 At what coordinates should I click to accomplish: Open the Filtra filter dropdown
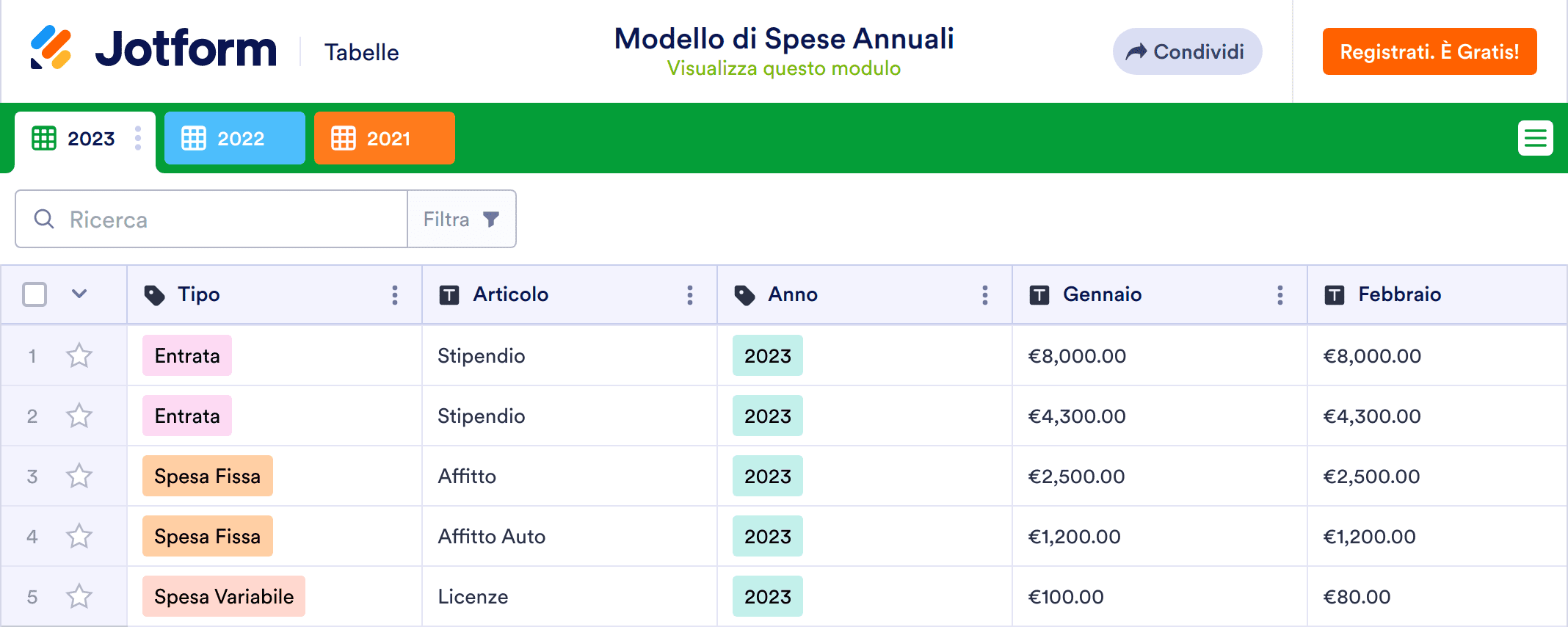coord(462,219)
